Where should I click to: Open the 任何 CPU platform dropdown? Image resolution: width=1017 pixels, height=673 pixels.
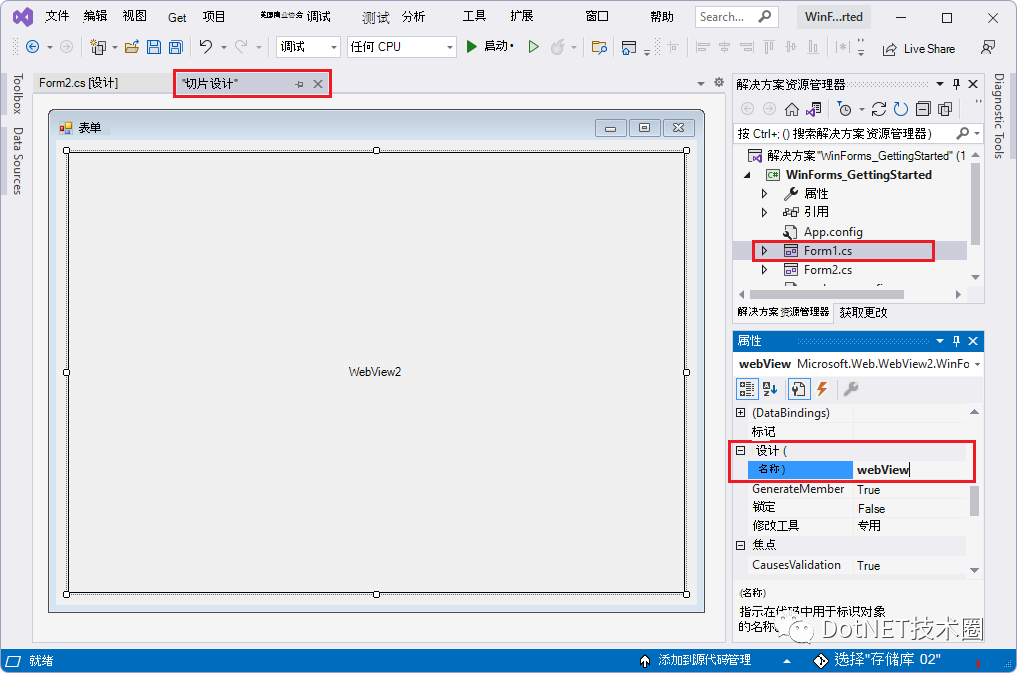450,47
